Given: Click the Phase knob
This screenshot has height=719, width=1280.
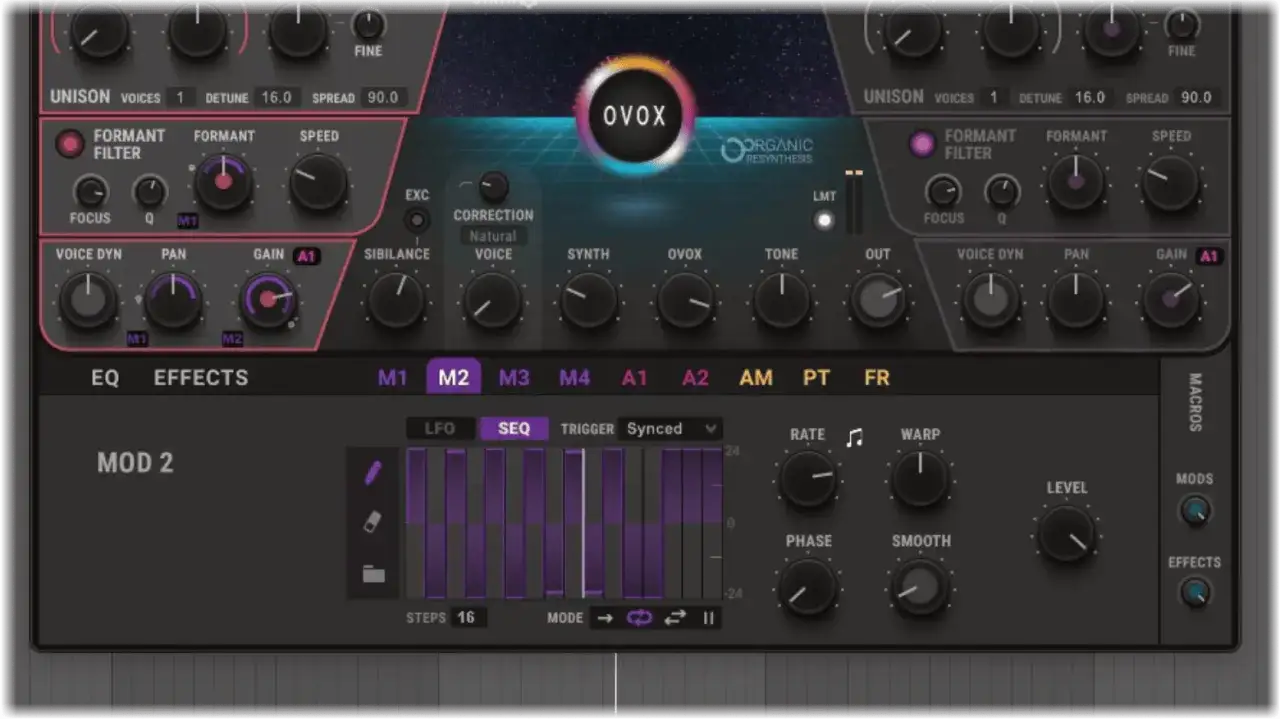Looking at the screenshot, I should pos(807,587).
